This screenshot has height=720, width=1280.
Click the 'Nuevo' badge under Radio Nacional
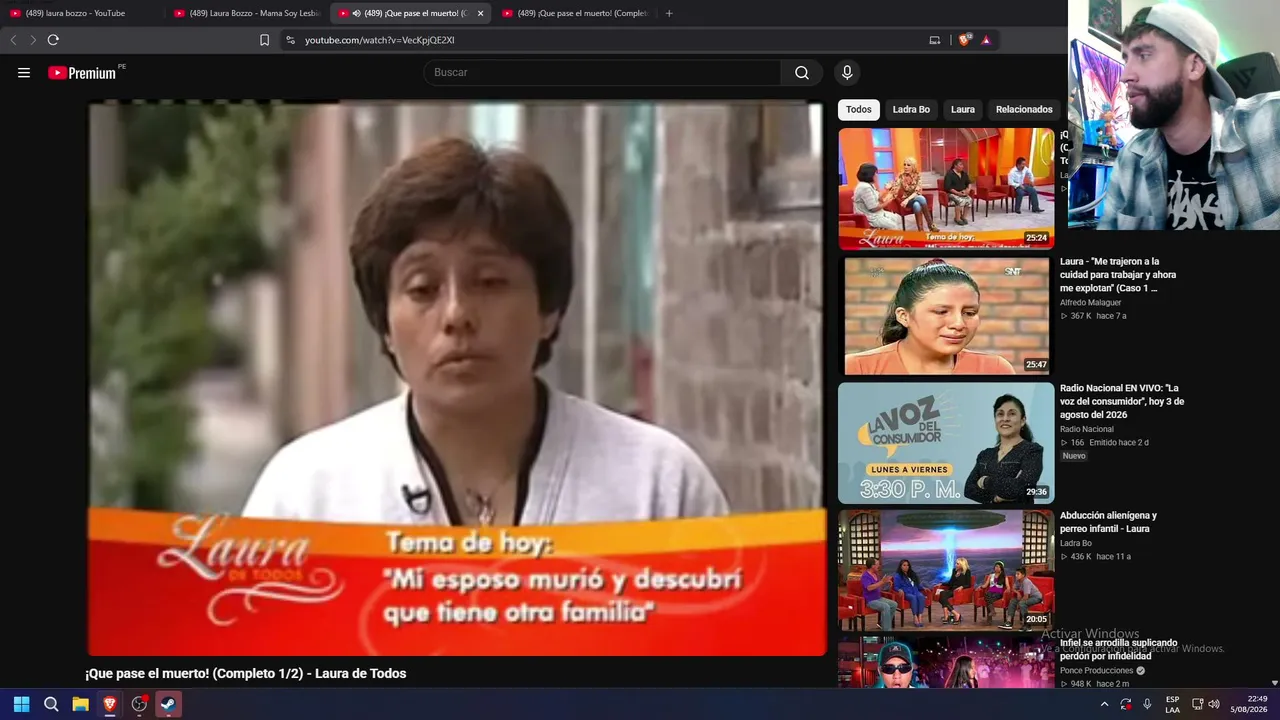1074,456
